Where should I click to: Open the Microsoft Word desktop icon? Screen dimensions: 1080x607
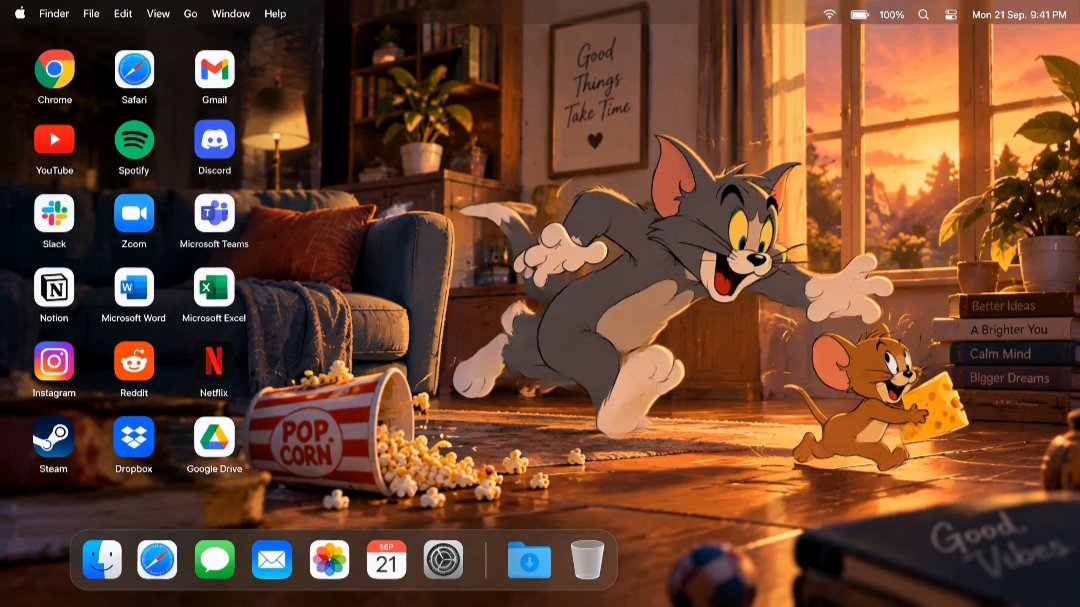(x=134, y=287)
